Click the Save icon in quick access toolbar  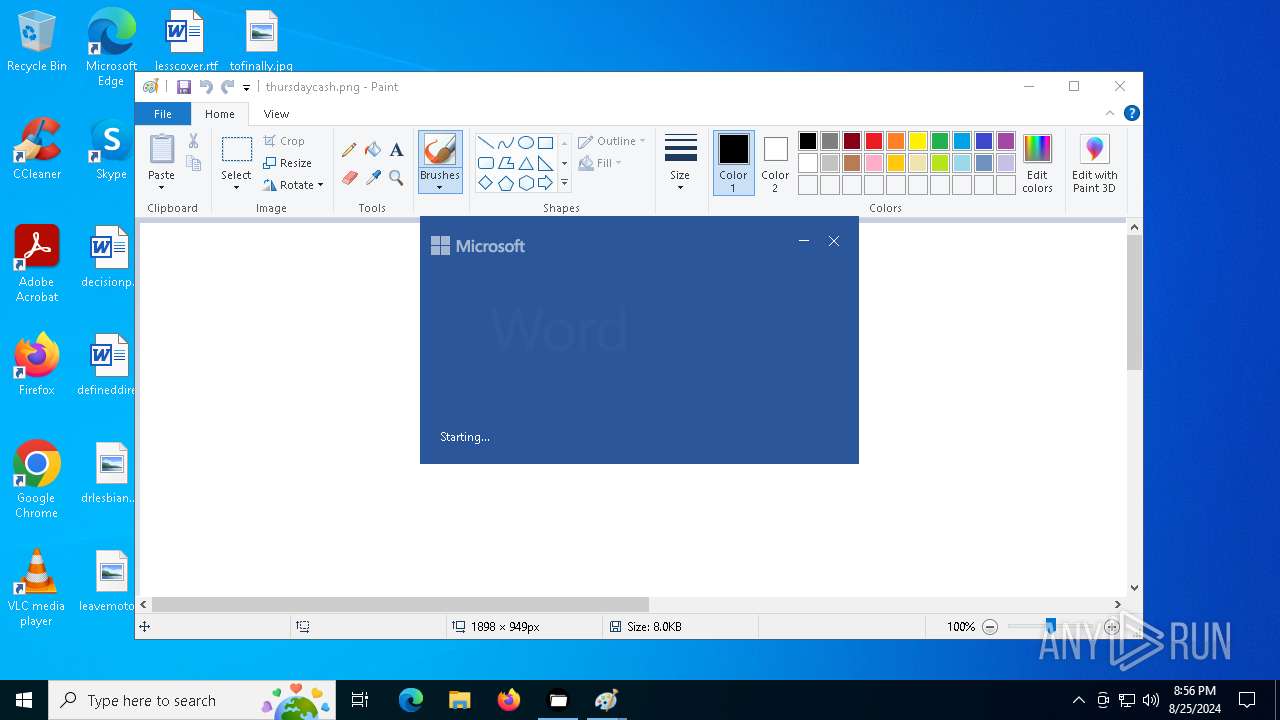[x=184, y=87]
